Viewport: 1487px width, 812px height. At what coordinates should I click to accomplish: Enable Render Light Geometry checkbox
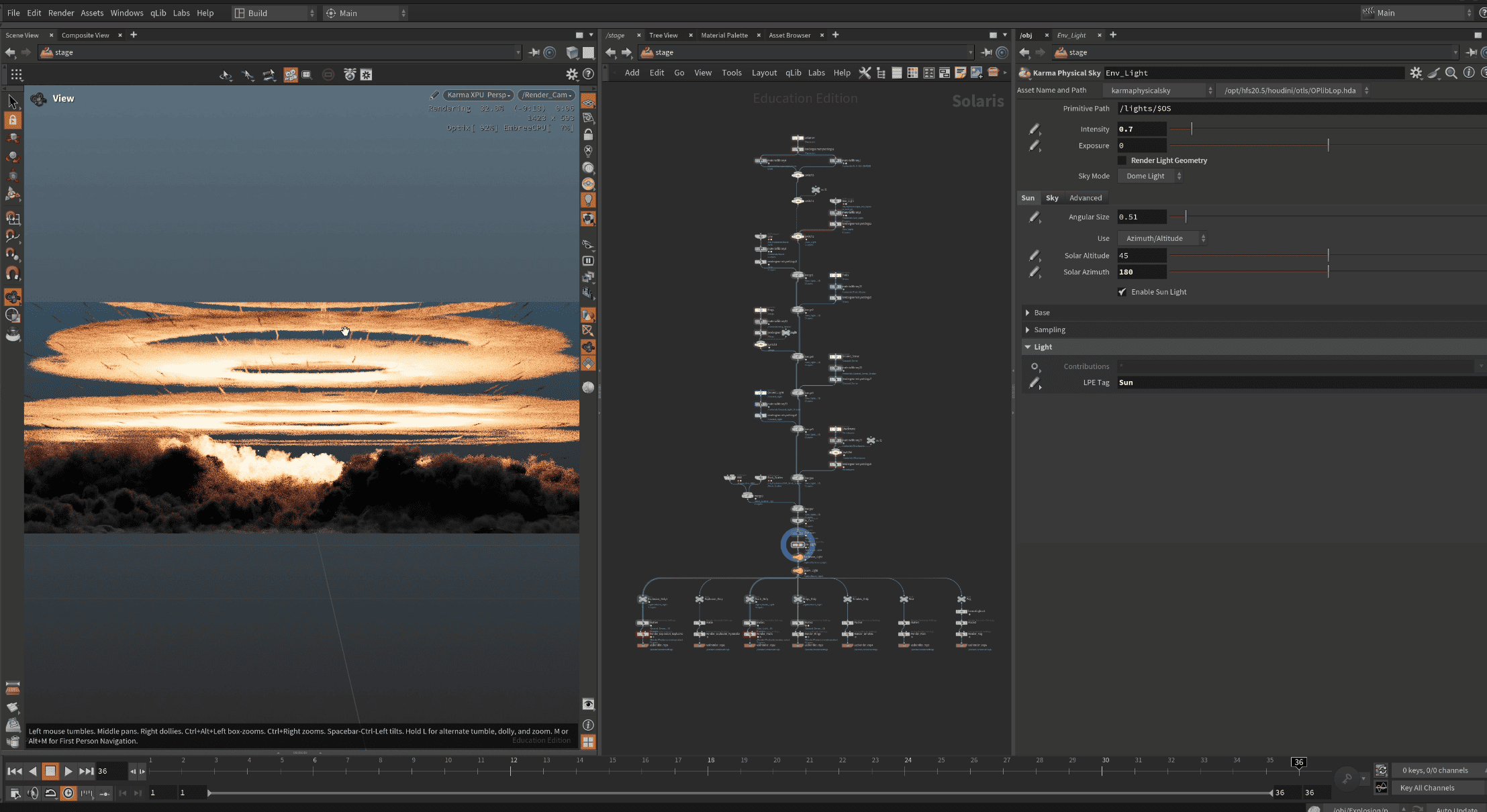(x=1122, y=160)
